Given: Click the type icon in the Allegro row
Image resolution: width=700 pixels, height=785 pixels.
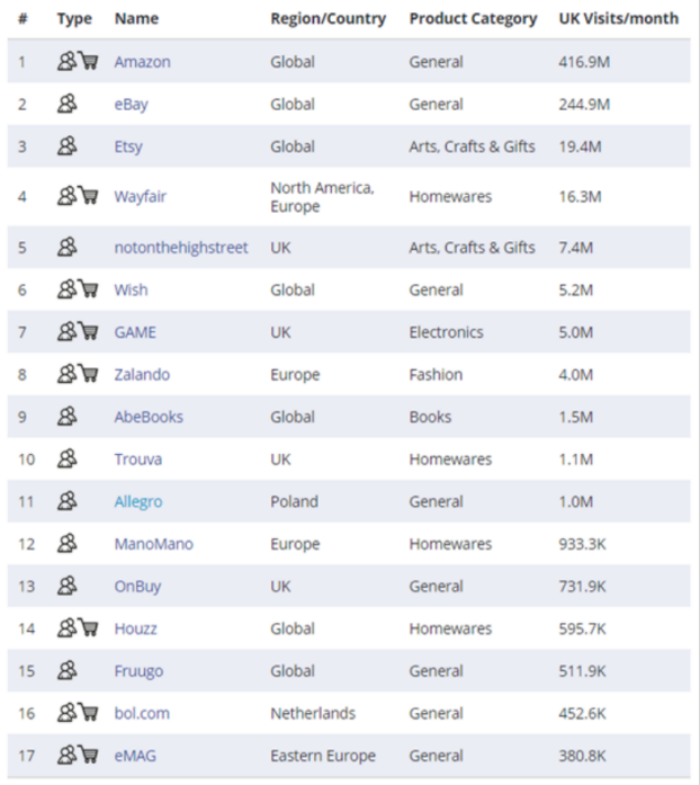Looking at the screenshot, I should click(x=68, y=502).
